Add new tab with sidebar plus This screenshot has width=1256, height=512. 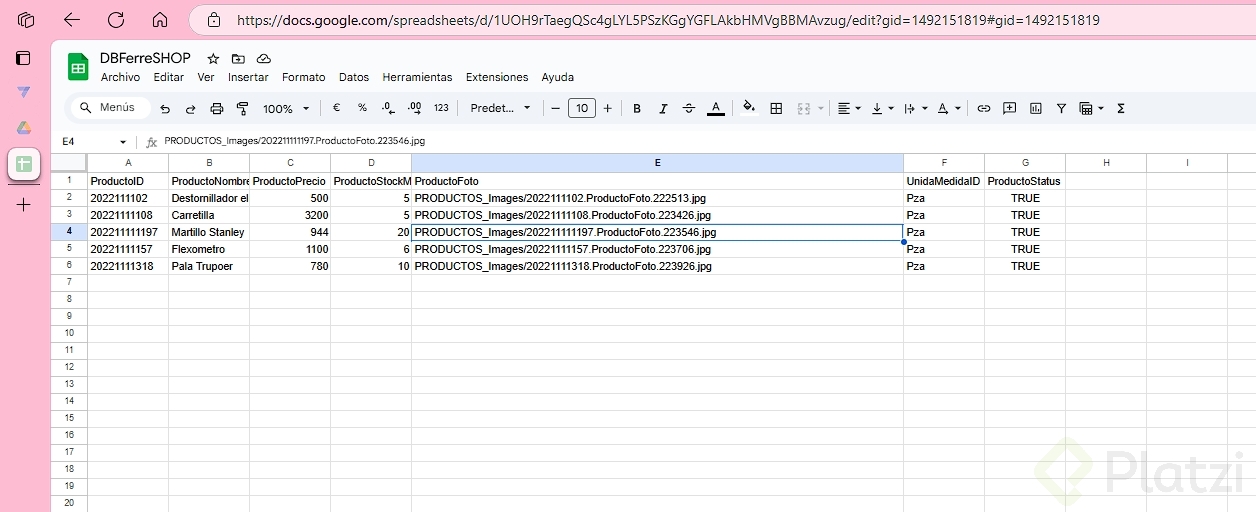(x=24, y=204)
